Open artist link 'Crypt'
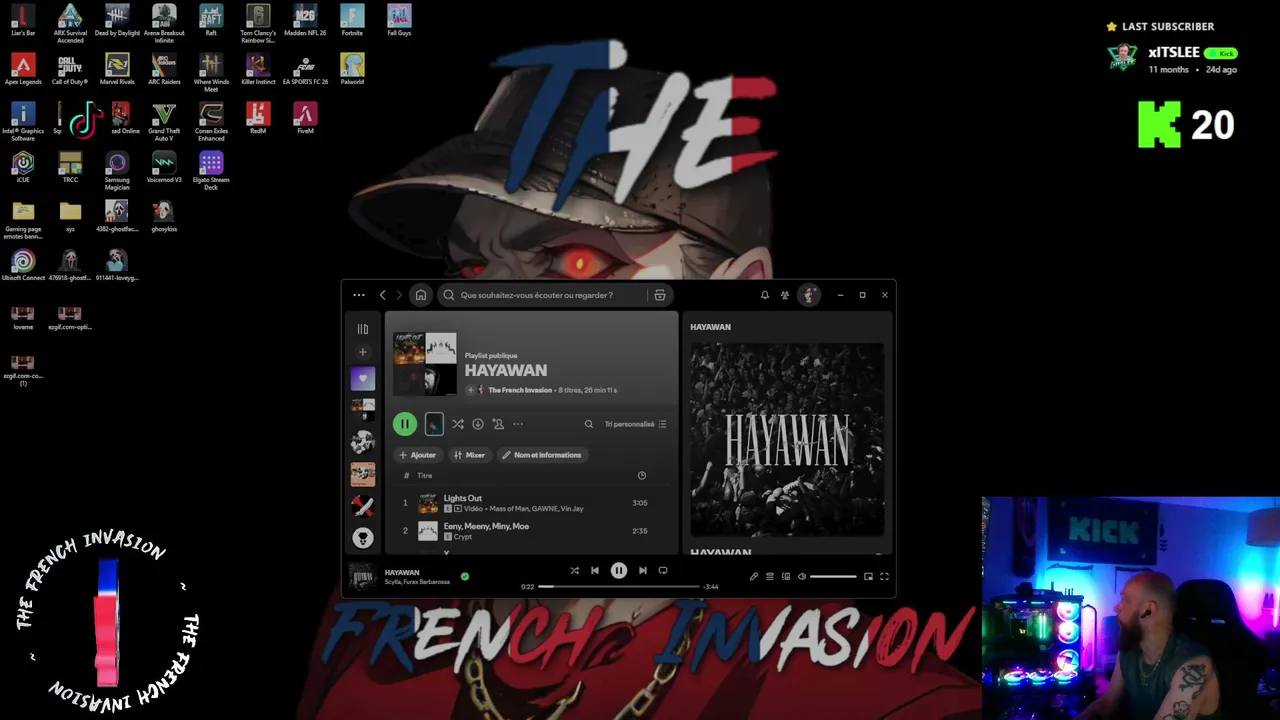Image resolution: width=1280 pixels, height=720 pixels. [463, 537]
